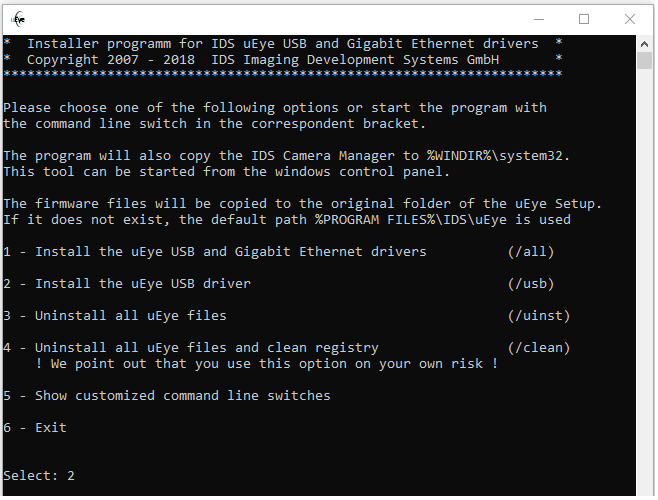Maximize the uEye console window
The height and width of the screenshot is (500, 658).
(584, 18)
